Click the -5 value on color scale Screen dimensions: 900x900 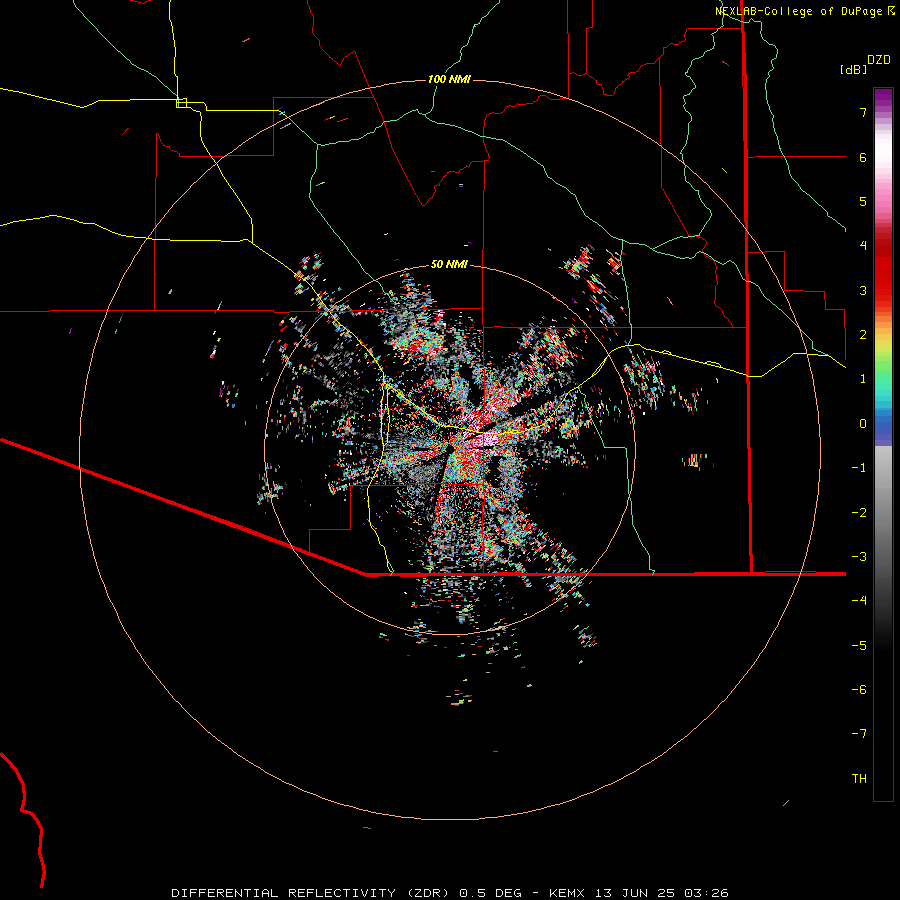[859, 645]
